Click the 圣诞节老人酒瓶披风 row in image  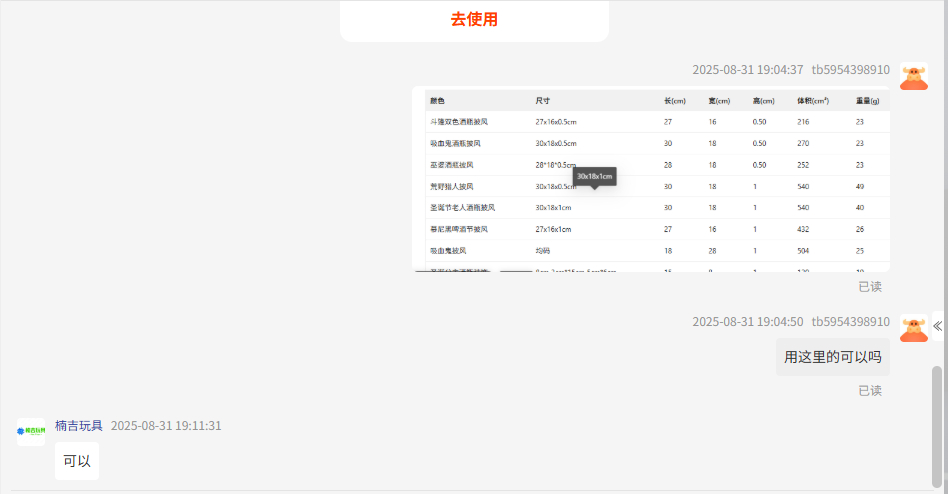pyautogui.click(x=462, y=208)
